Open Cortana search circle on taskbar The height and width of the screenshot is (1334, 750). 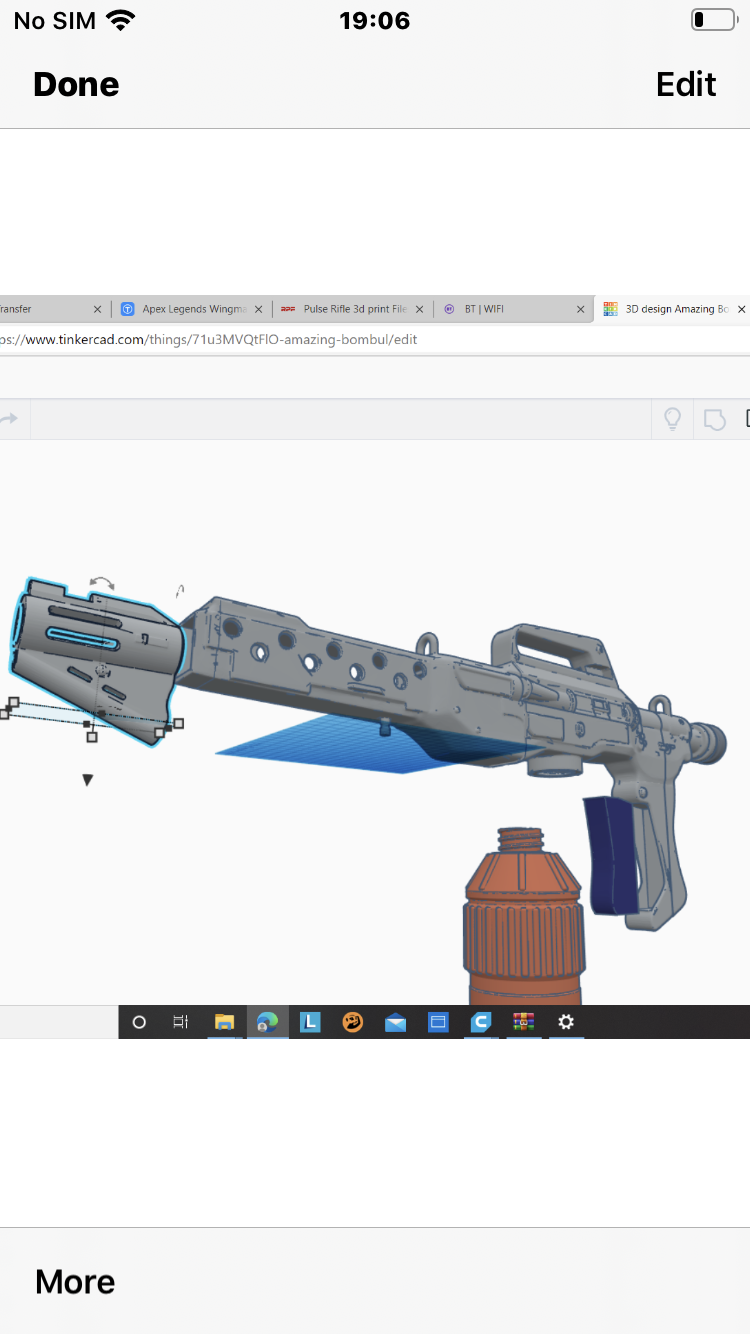pyautogui.click(x=139, y=1022)
